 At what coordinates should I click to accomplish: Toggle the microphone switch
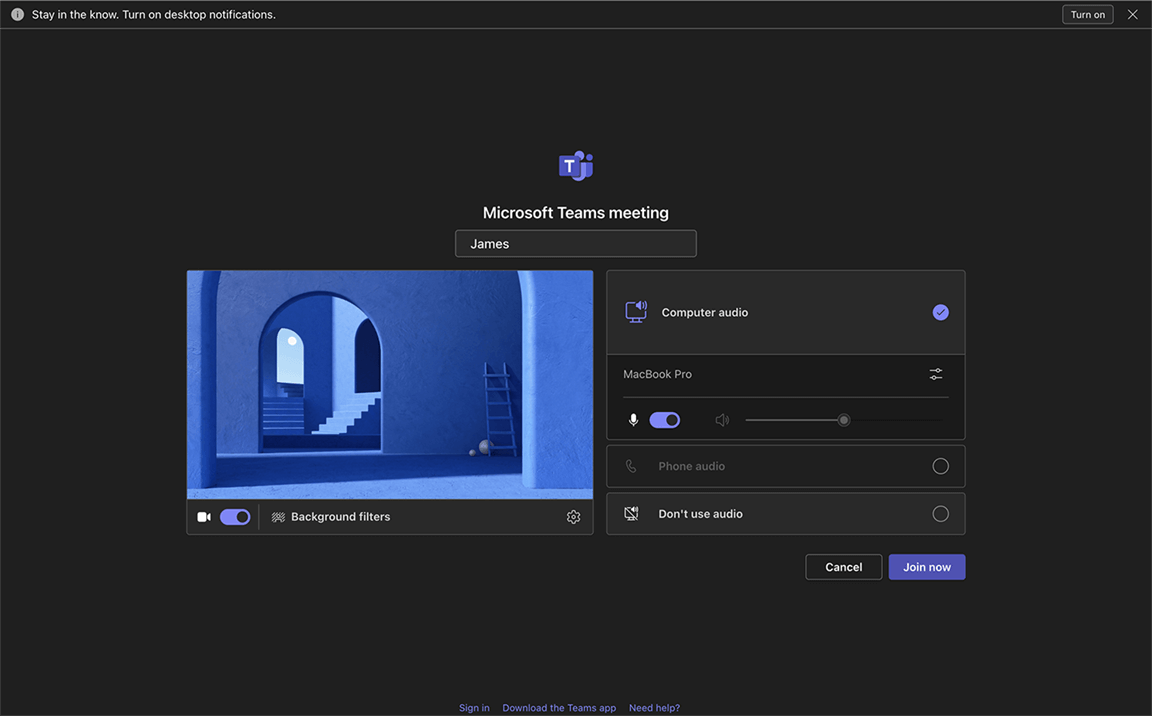point(665,420)
